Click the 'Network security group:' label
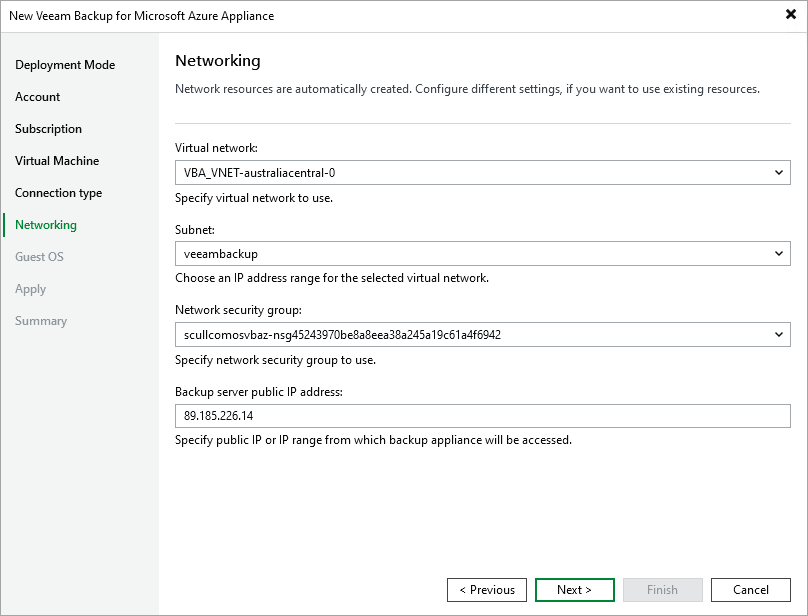This screenshot has height=616, width=808. point(239,310)
